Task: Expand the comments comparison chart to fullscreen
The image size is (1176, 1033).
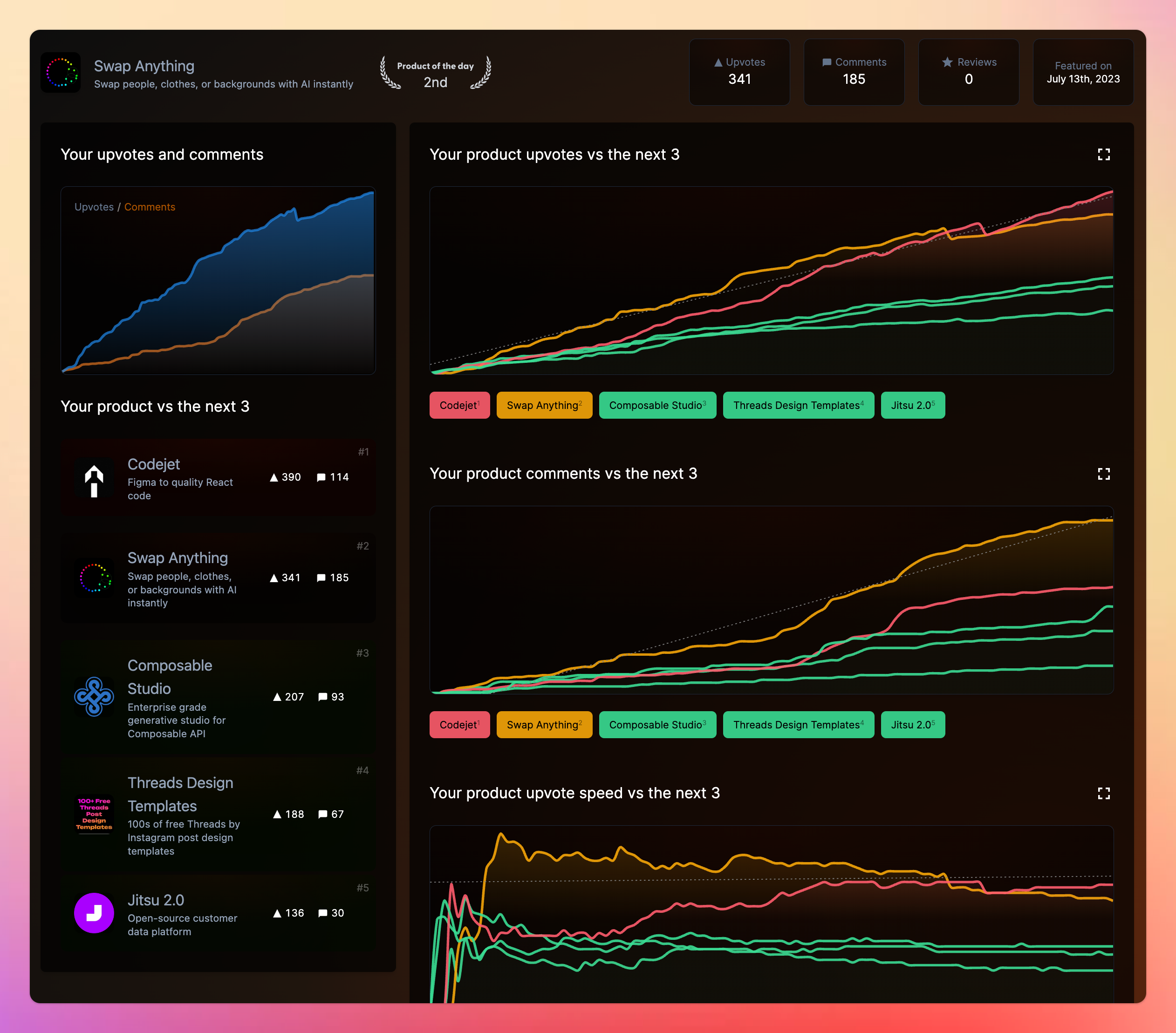Action: pos(1103,474)
